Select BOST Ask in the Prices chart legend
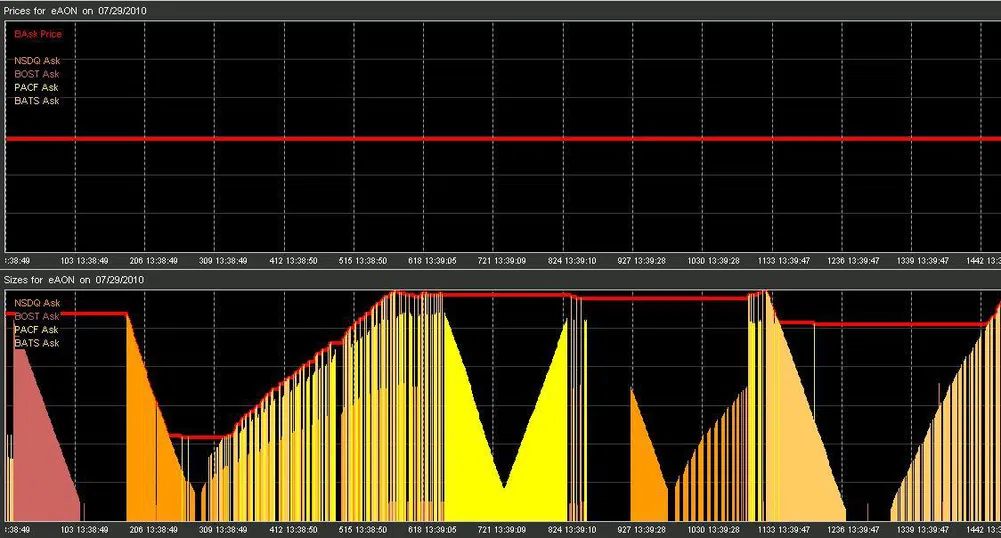The width and height of the screenshot is (1001, 538). pos(36,74)
